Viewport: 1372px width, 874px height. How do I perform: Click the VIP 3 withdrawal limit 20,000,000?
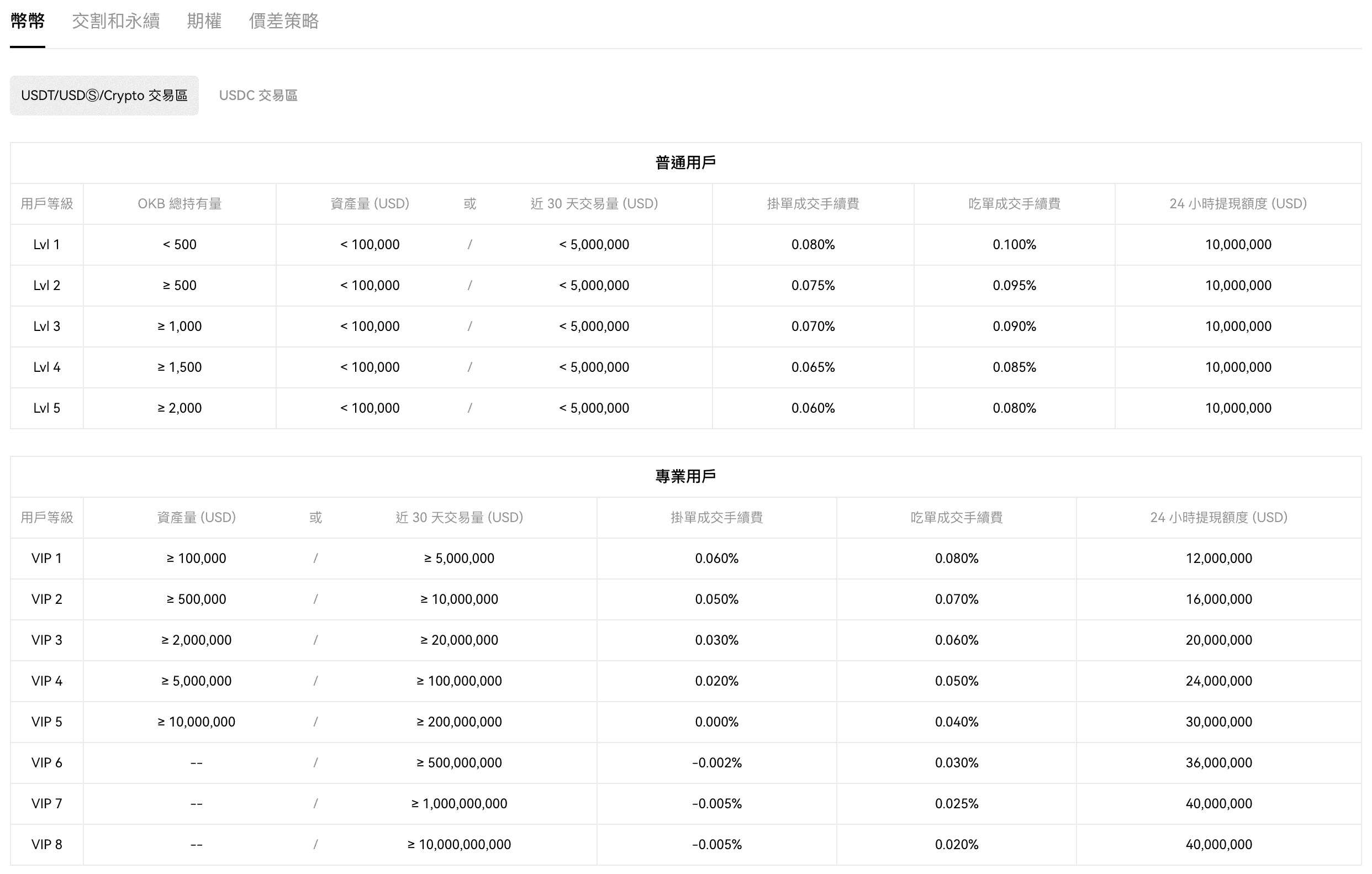1219,640
